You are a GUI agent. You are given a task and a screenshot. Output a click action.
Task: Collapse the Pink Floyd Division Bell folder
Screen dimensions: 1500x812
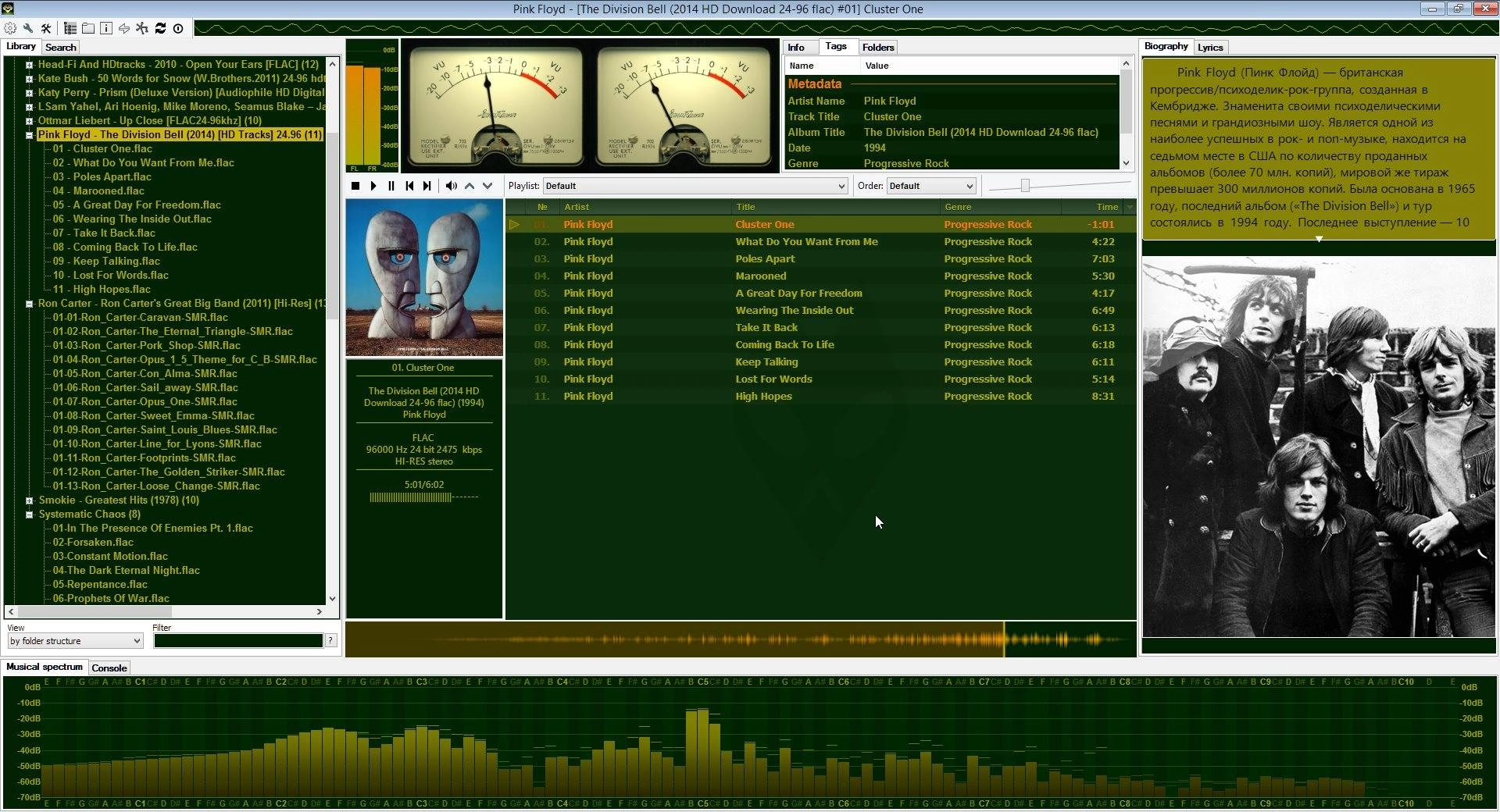29,135
